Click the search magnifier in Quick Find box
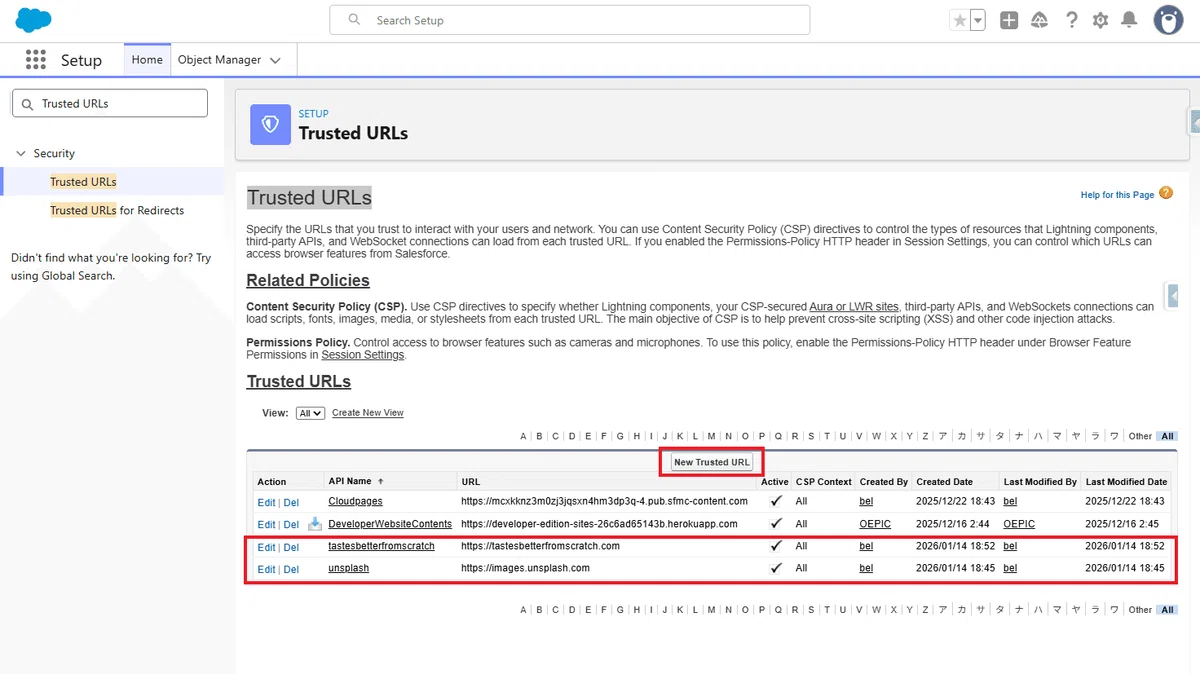Screen dimensions: 1200x674 (27, 104)
